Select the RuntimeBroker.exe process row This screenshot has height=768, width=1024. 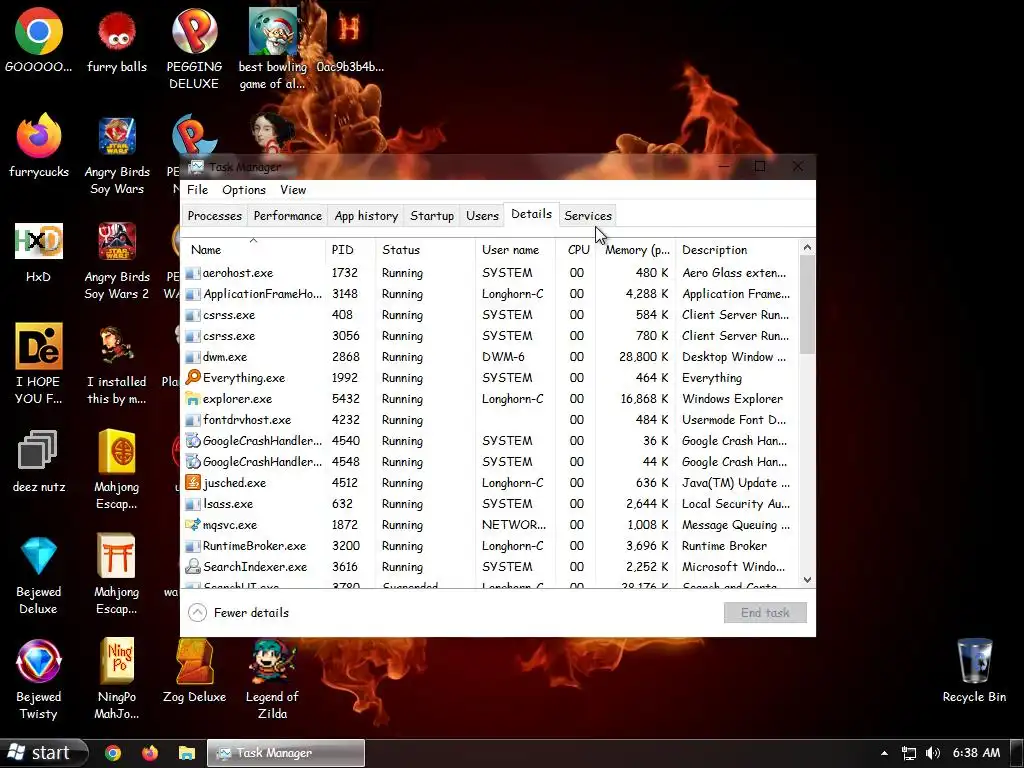tap(490, 545)
